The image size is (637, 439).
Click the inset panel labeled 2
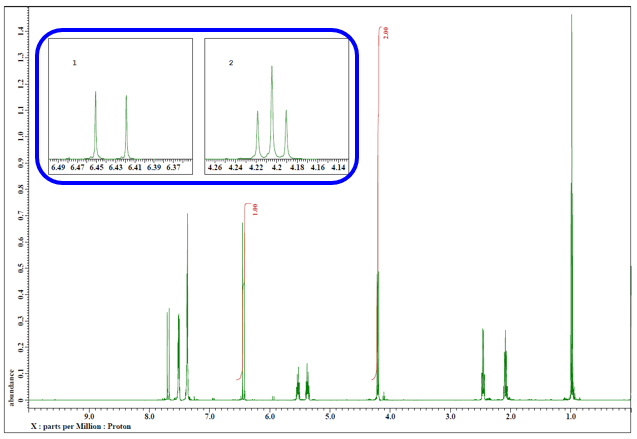271,100
